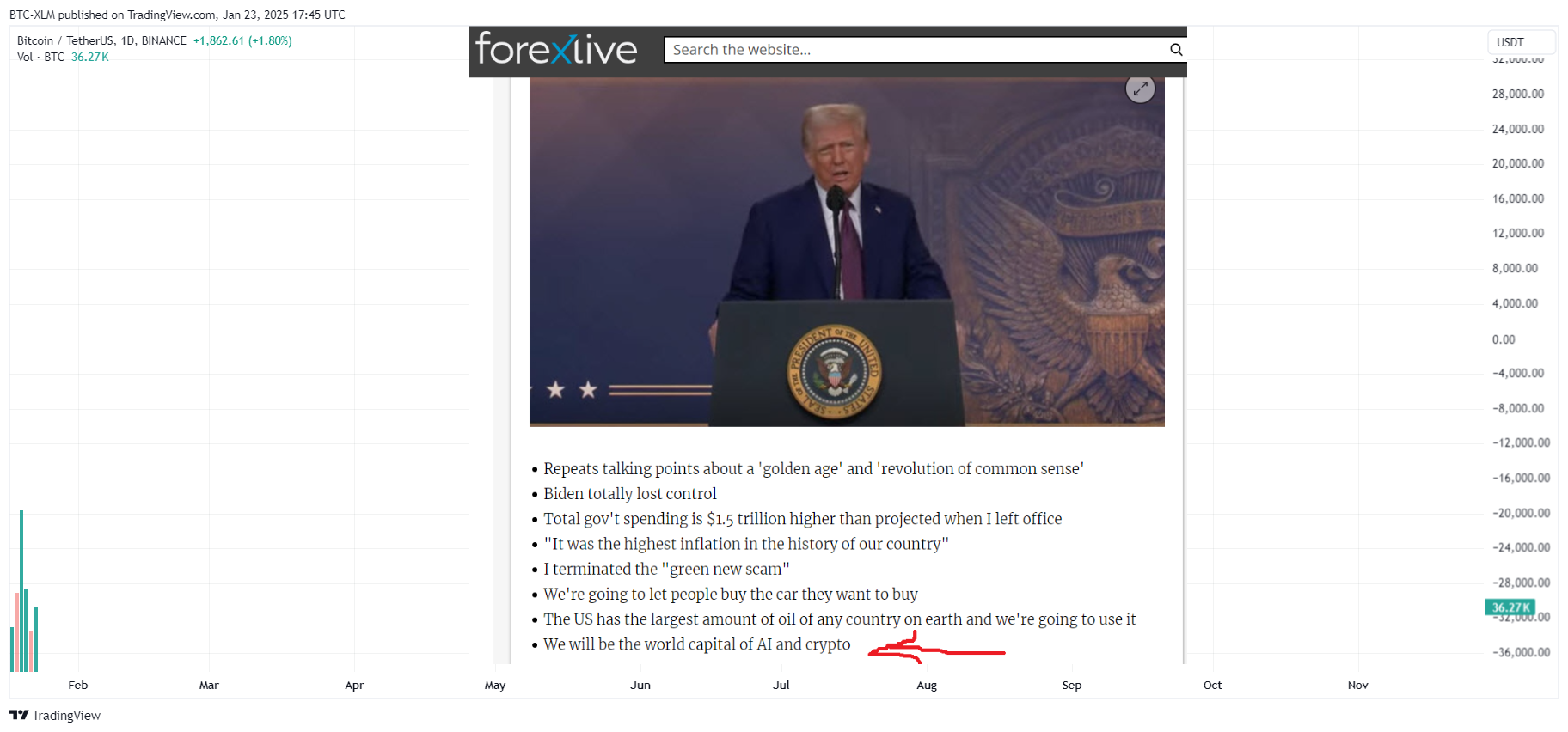This screenshot has height=732, width=1568.
Task: Click the 'world capital of AI and crypto' bullet
Action: tap(696, 644)
